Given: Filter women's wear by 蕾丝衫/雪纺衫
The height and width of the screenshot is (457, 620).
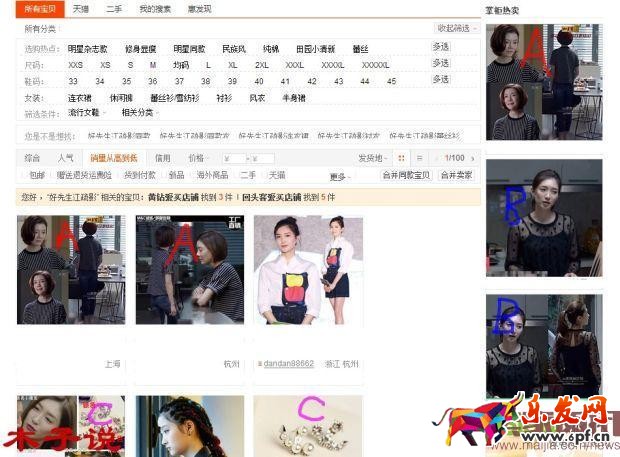Looking at the screenshot, I should [175, 98].
